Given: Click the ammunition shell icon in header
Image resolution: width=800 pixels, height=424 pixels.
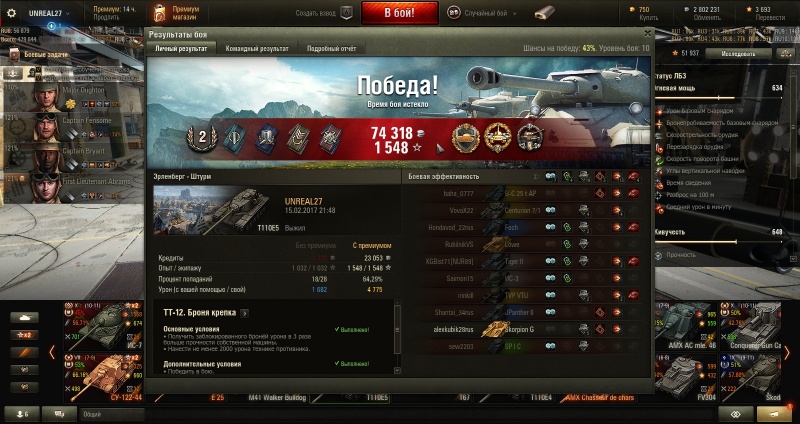Looking at the screenshot, I should point(544,13).
